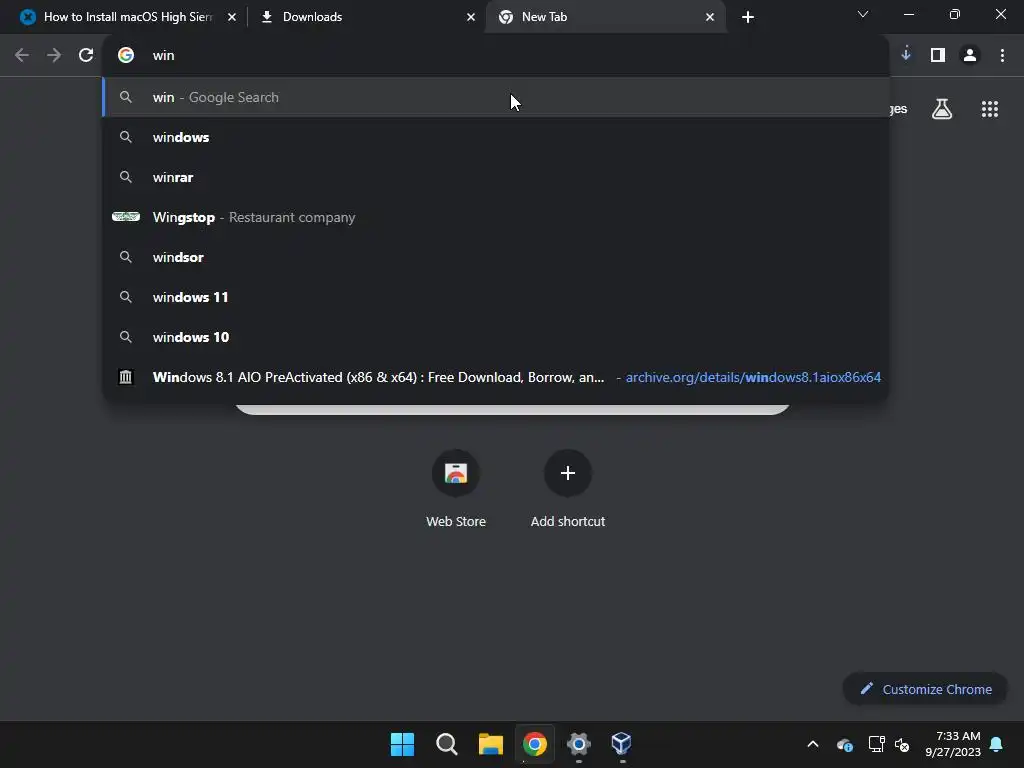Reload the current page
1024x768 pixels.
tap(86, 56)
